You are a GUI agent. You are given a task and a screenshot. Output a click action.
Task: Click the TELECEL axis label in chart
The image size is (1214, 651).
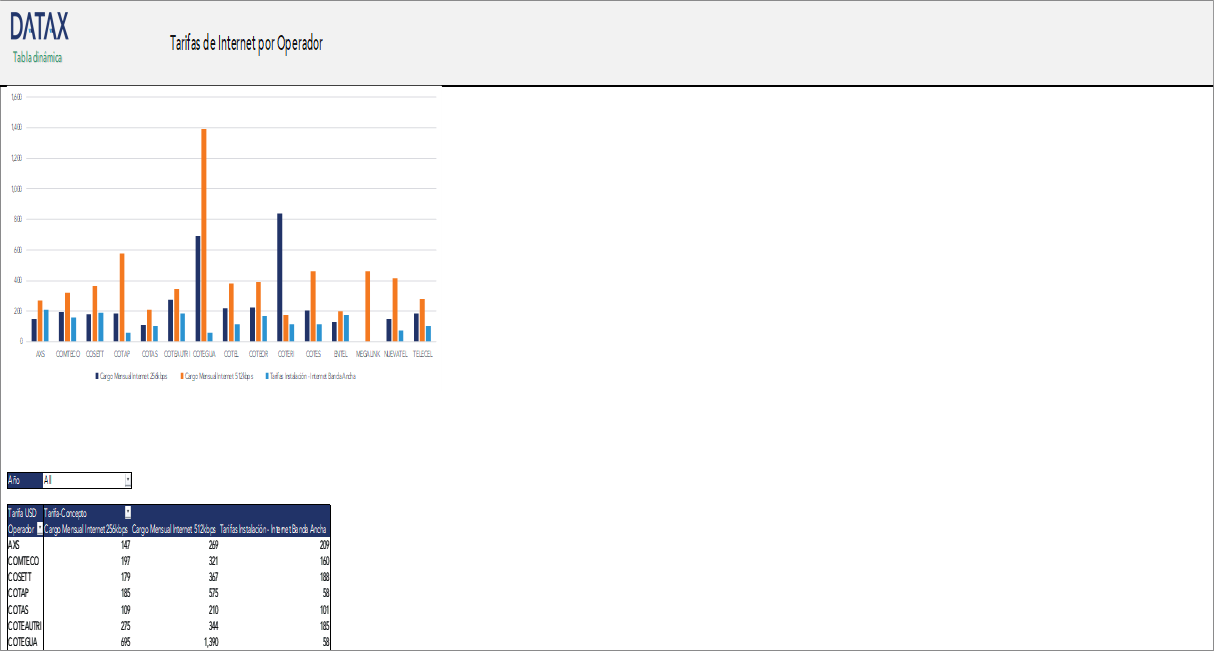tap(422, 354)
